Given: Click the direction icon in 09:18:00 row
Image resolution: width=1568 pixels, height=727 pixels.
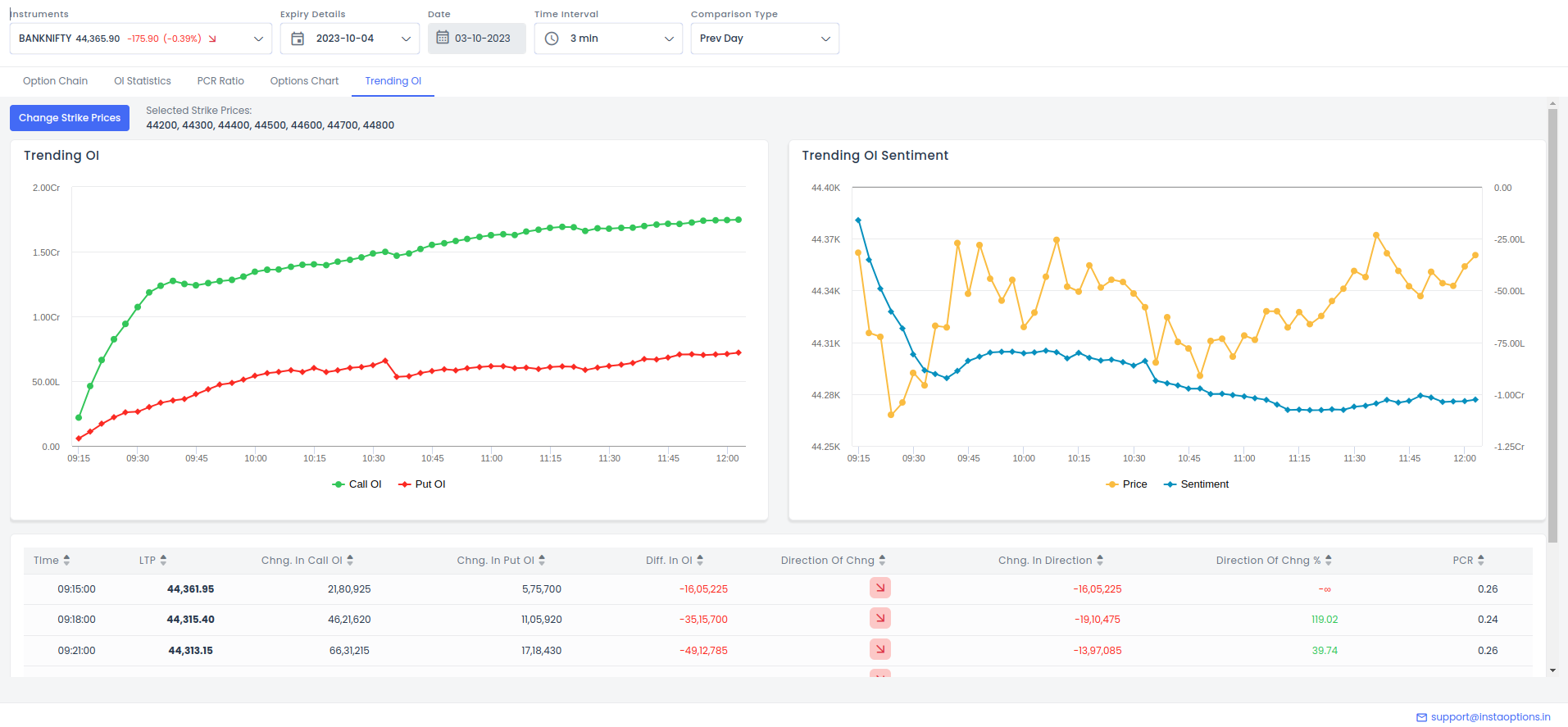Looking at the screenshot, I should pyautogui.click(x=880, y=618).
